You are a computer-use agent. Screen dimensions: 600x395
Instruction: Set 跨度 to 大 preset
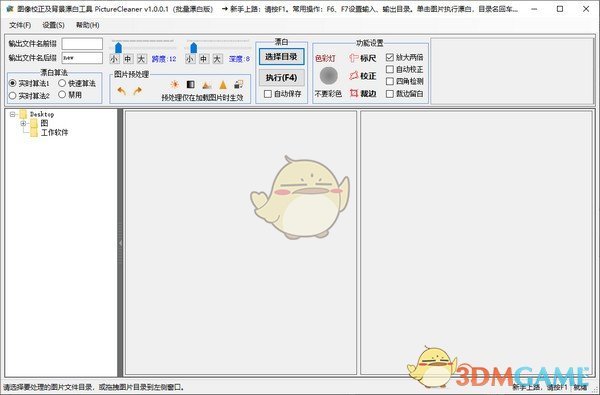[142, 59]
